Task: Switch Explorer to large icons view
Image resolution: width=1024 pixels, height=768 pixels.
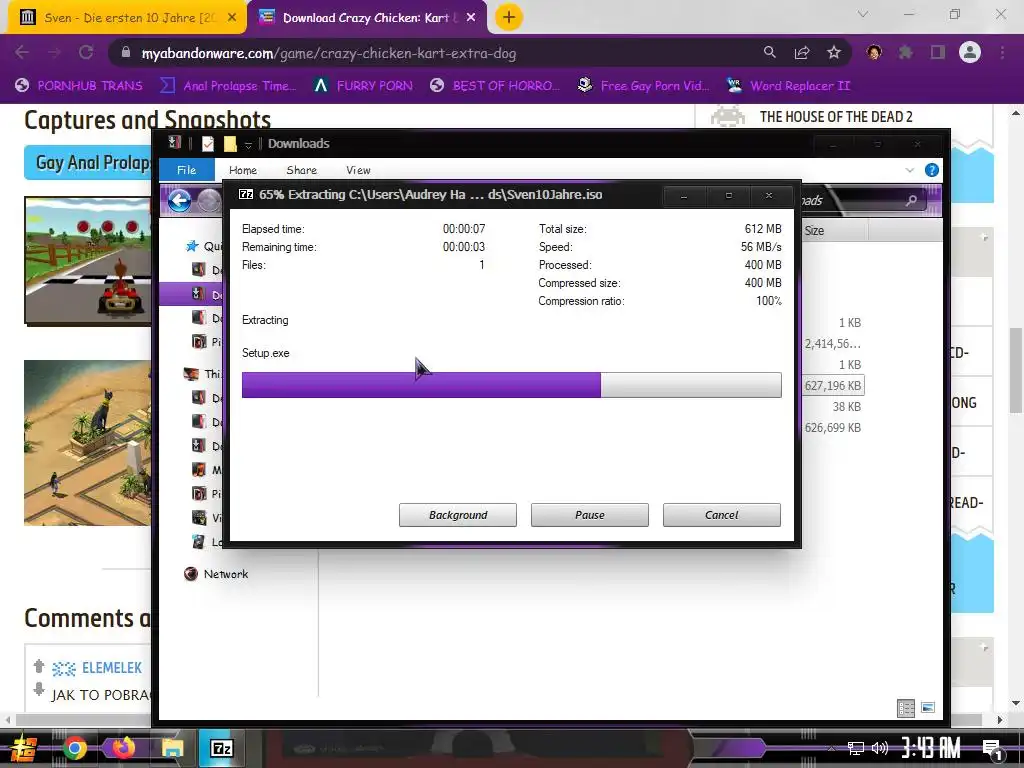Action: pyautogui.click(x=928, y=708)
